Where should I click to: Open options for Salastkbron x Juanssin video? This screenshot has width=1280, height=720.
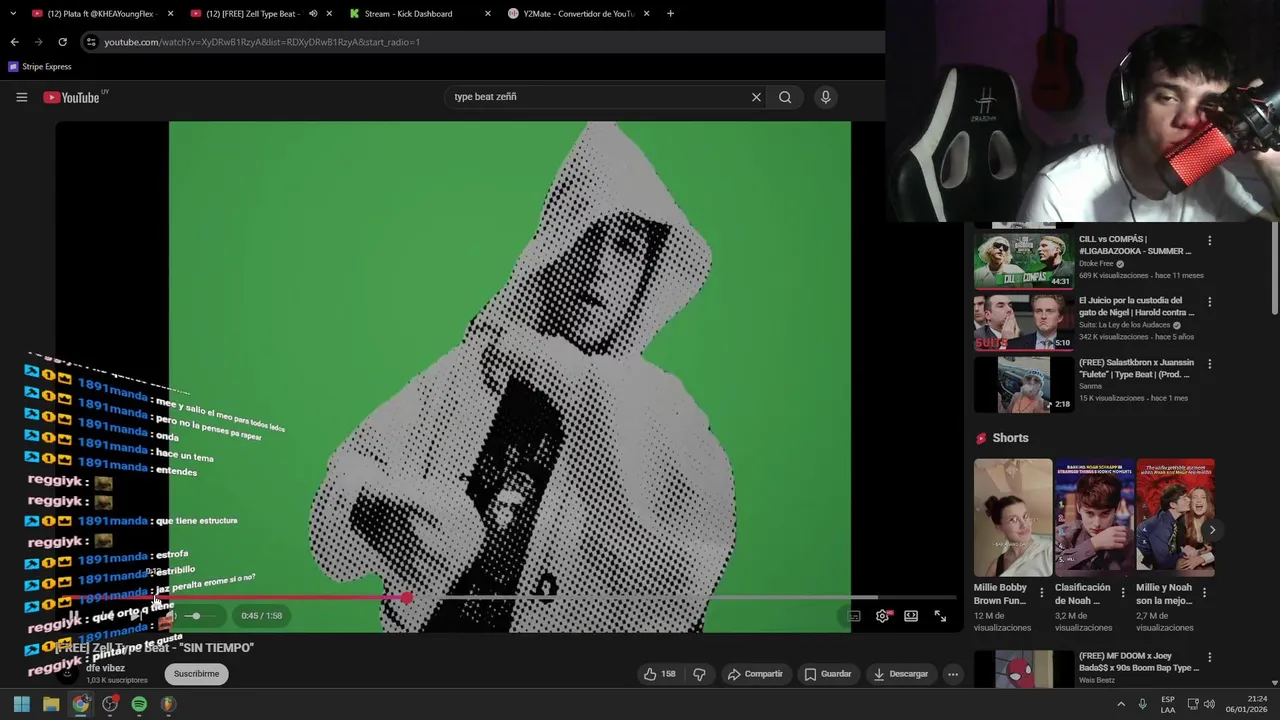(x=1209, y=364)
